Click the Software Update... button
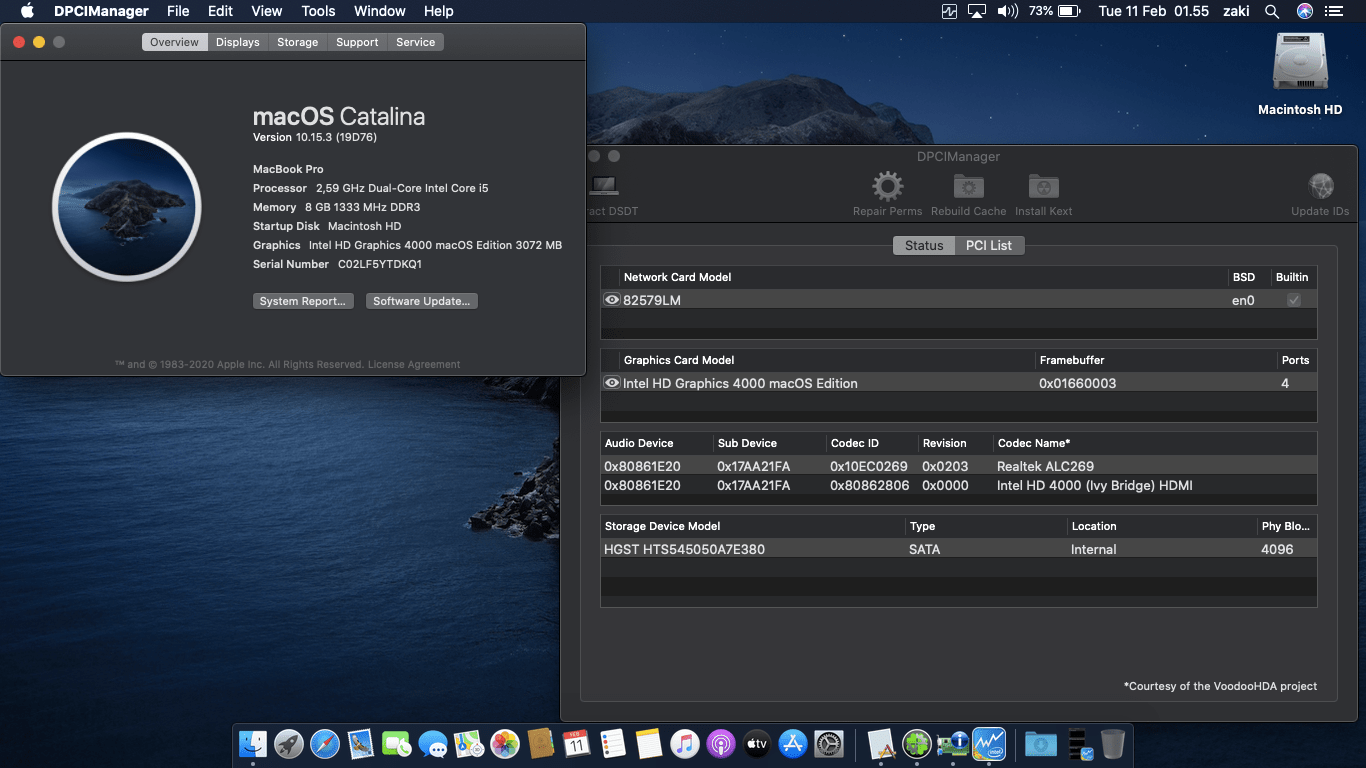Image resolution: width=1366 pixels, height=768 pixels. 422,301
